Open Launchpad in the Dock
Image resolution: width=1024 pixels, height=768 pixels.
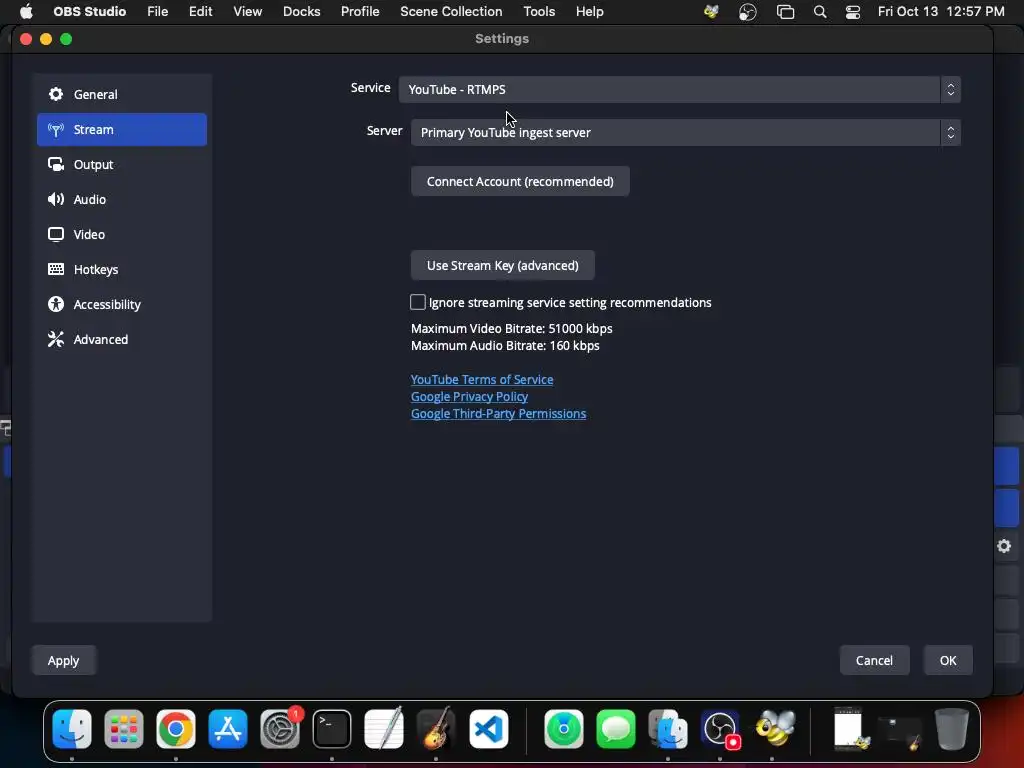(x=123, y=728)
